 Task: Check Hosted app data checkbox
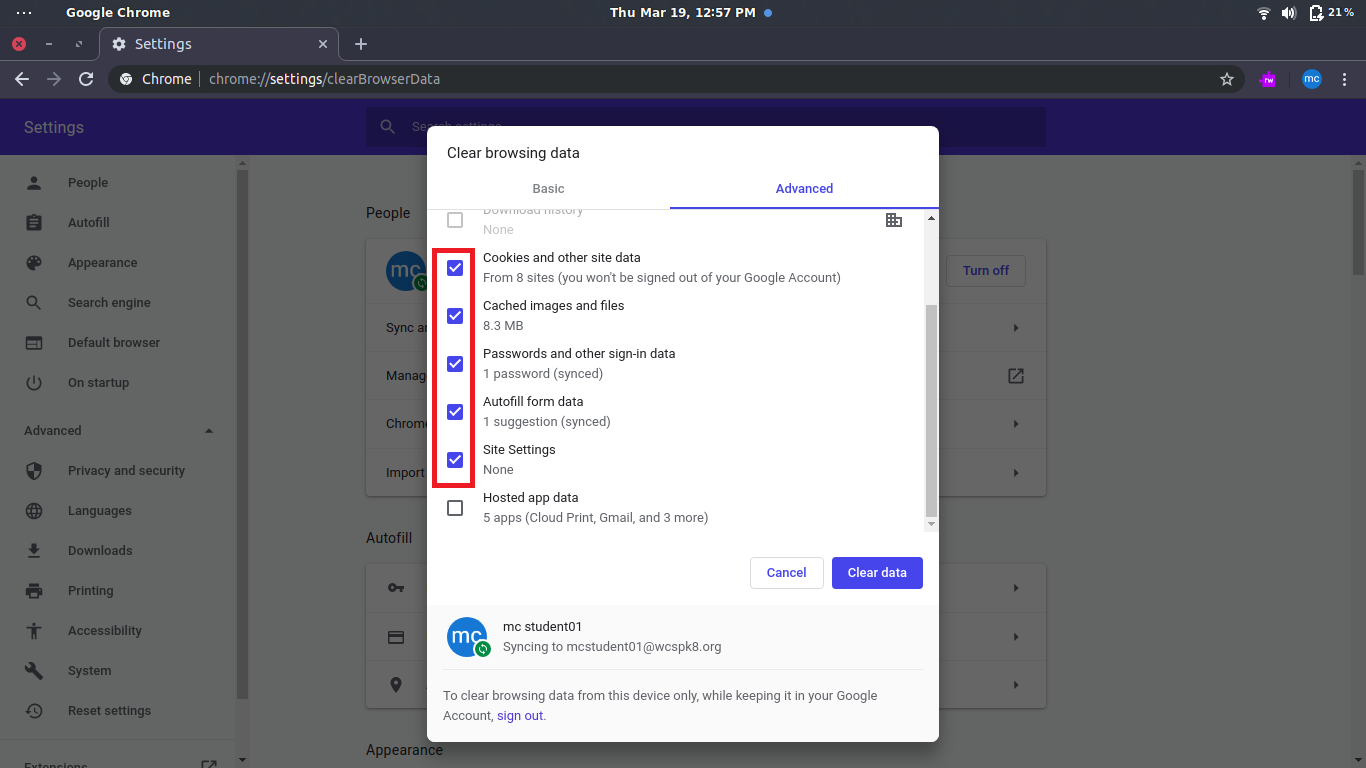click(x=455, y=508)
